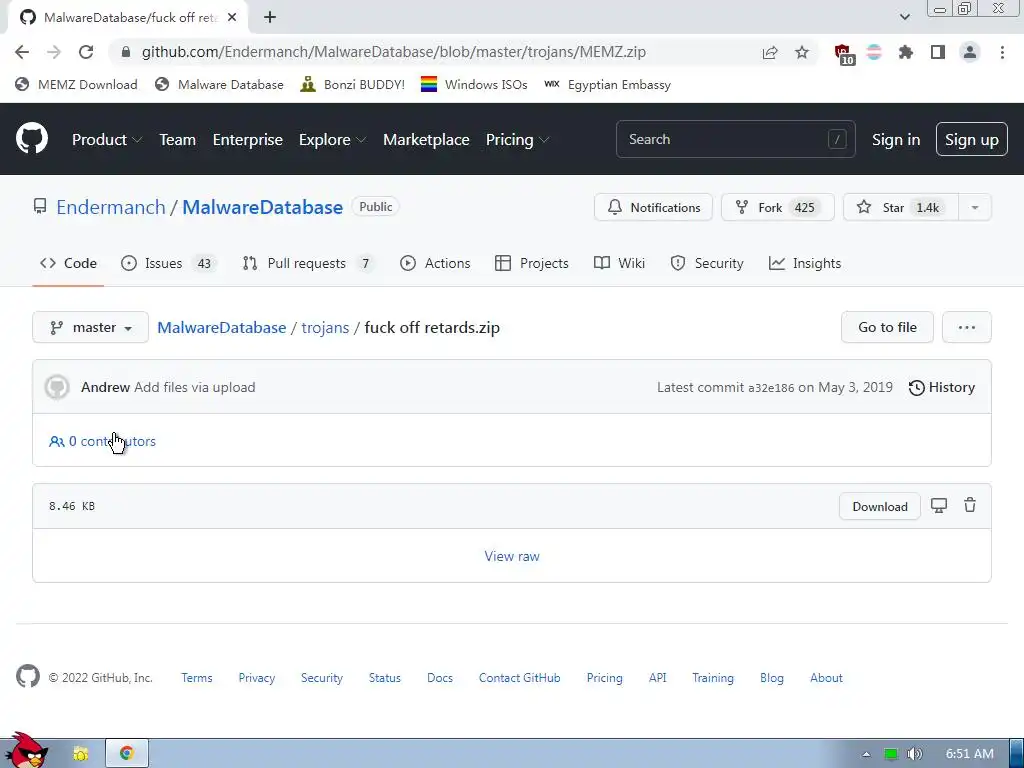Open the Angry Birds start button
This screenshot has height=768, width=1024.
25,750
